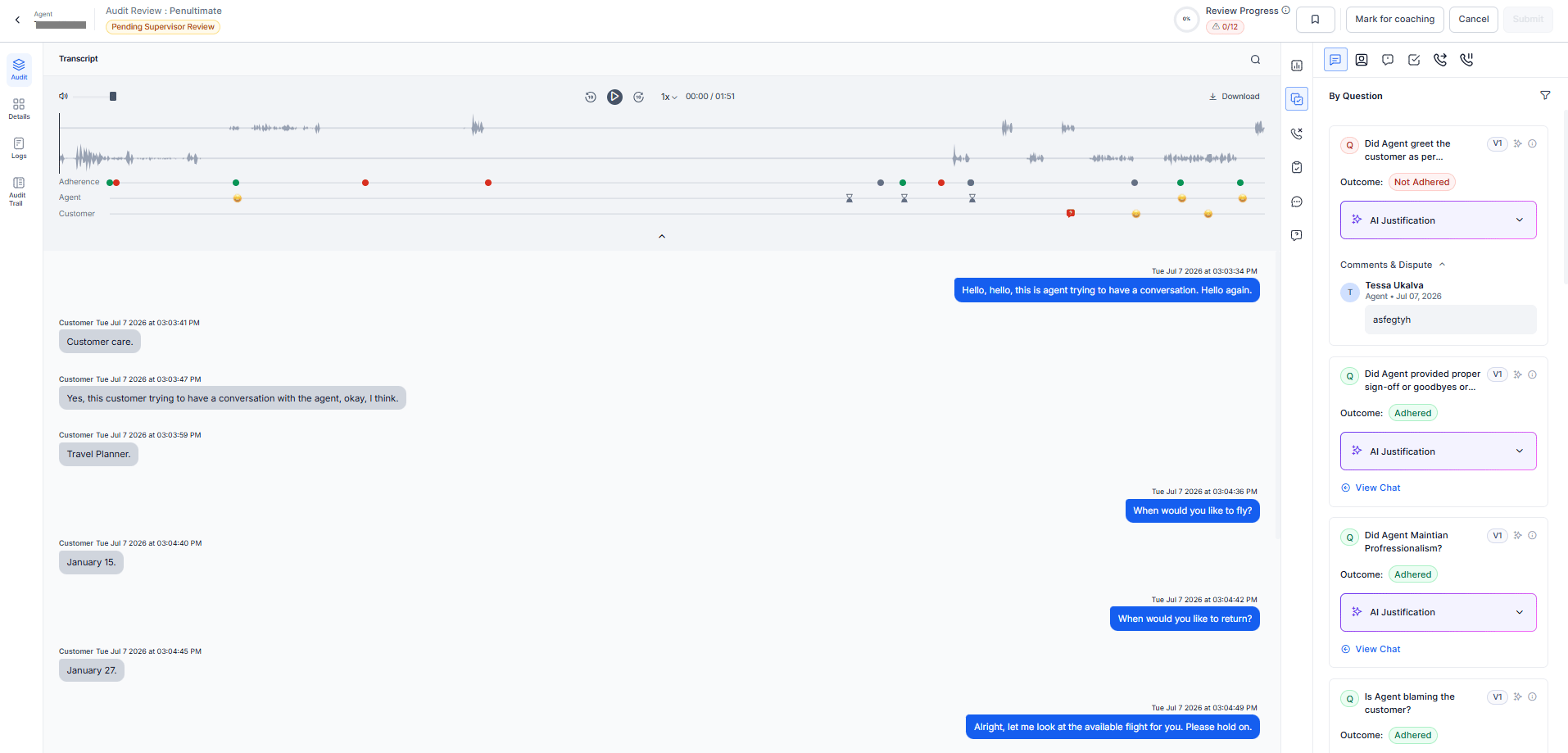The image size is (1568, 753).
Task: Click AI sparkle icon on sign-off question
Action: 1517,374
